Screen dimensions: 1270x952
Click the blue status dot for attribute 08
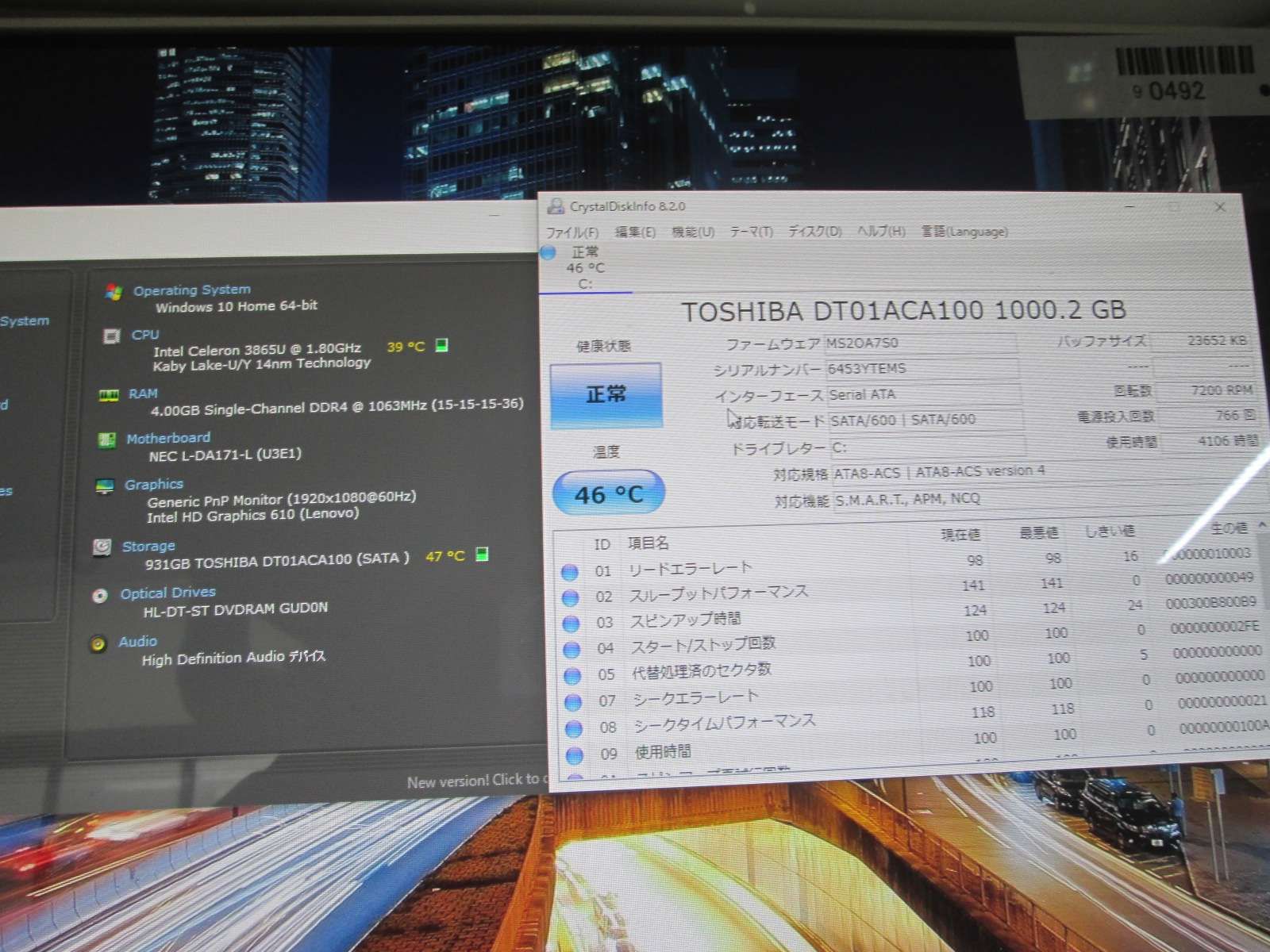click(x=574, y=729)
